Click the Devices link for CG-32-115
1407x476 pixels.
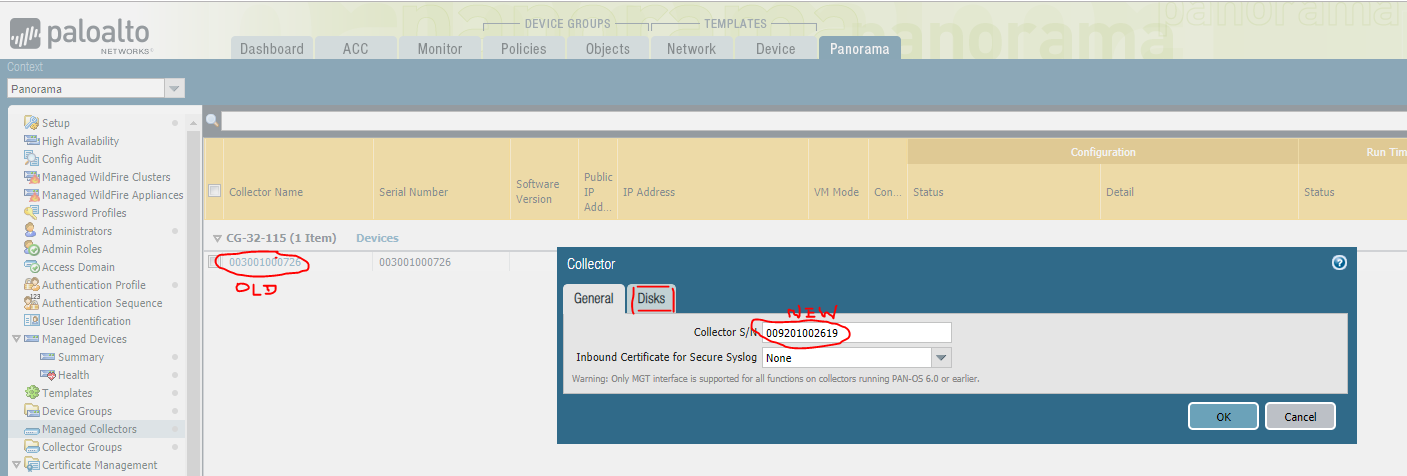(x=377, y=238)
